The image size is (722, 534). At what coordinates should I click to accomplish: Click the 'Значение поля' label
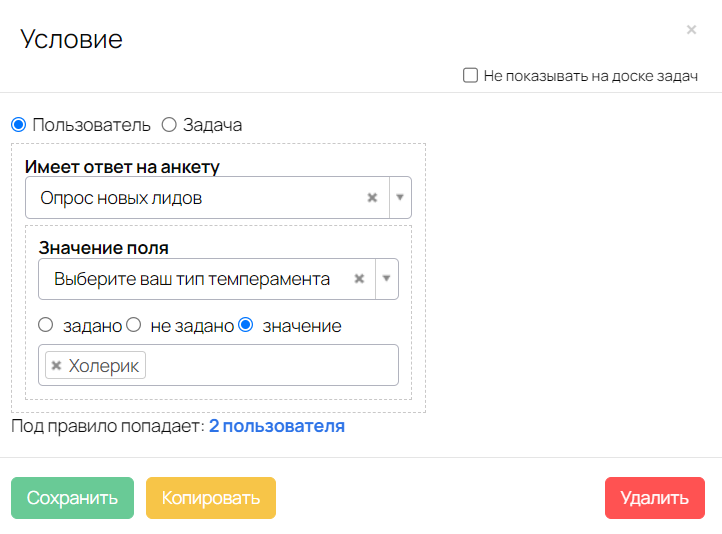click(104, 248)
